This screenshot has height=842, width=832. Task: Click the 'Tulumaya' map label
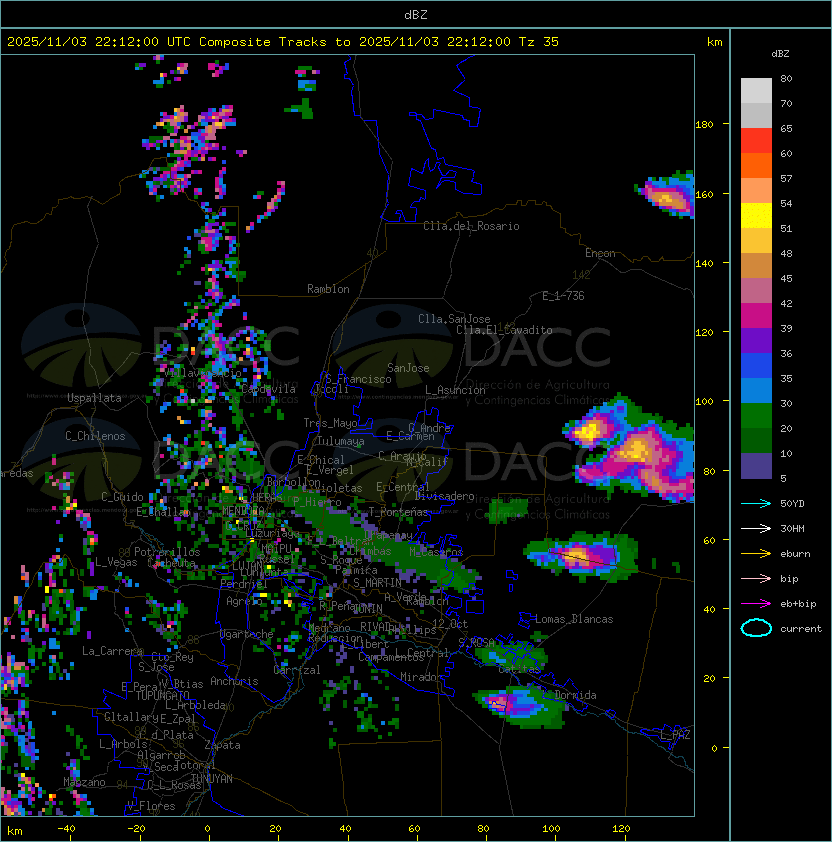341,441
